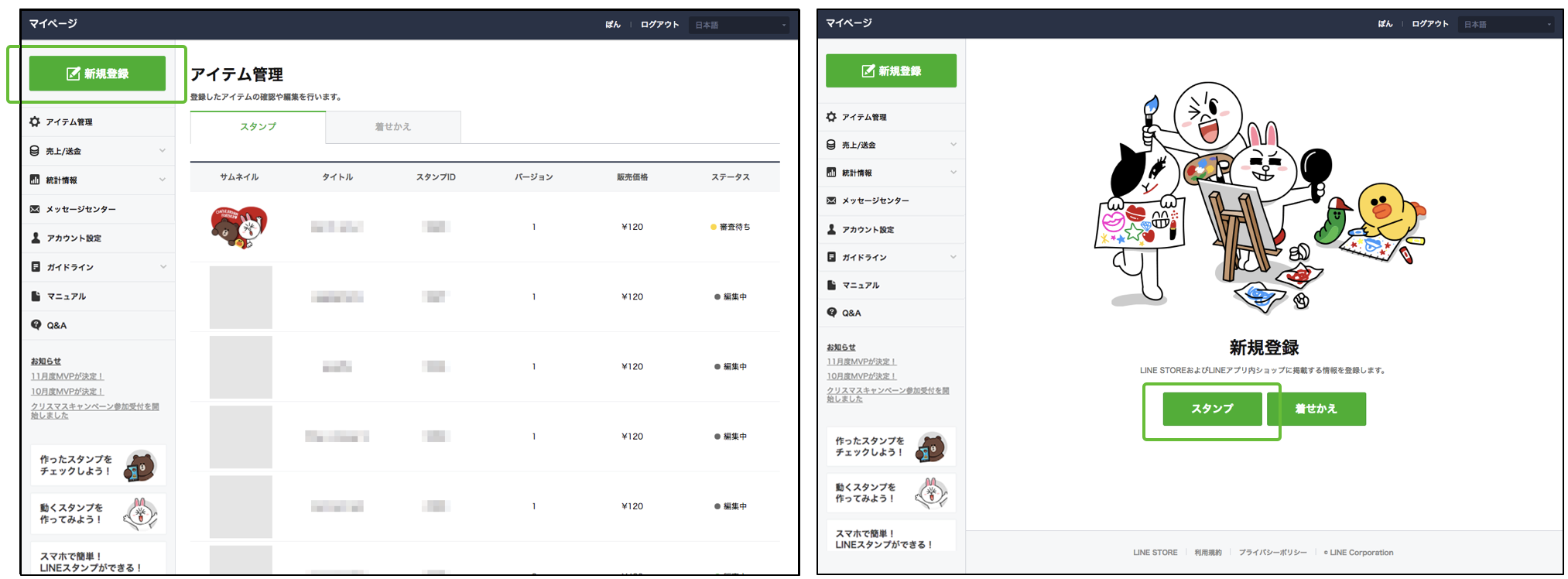Switch to the 着せかえ tab in アイテム管理

[x=393, y=127]
